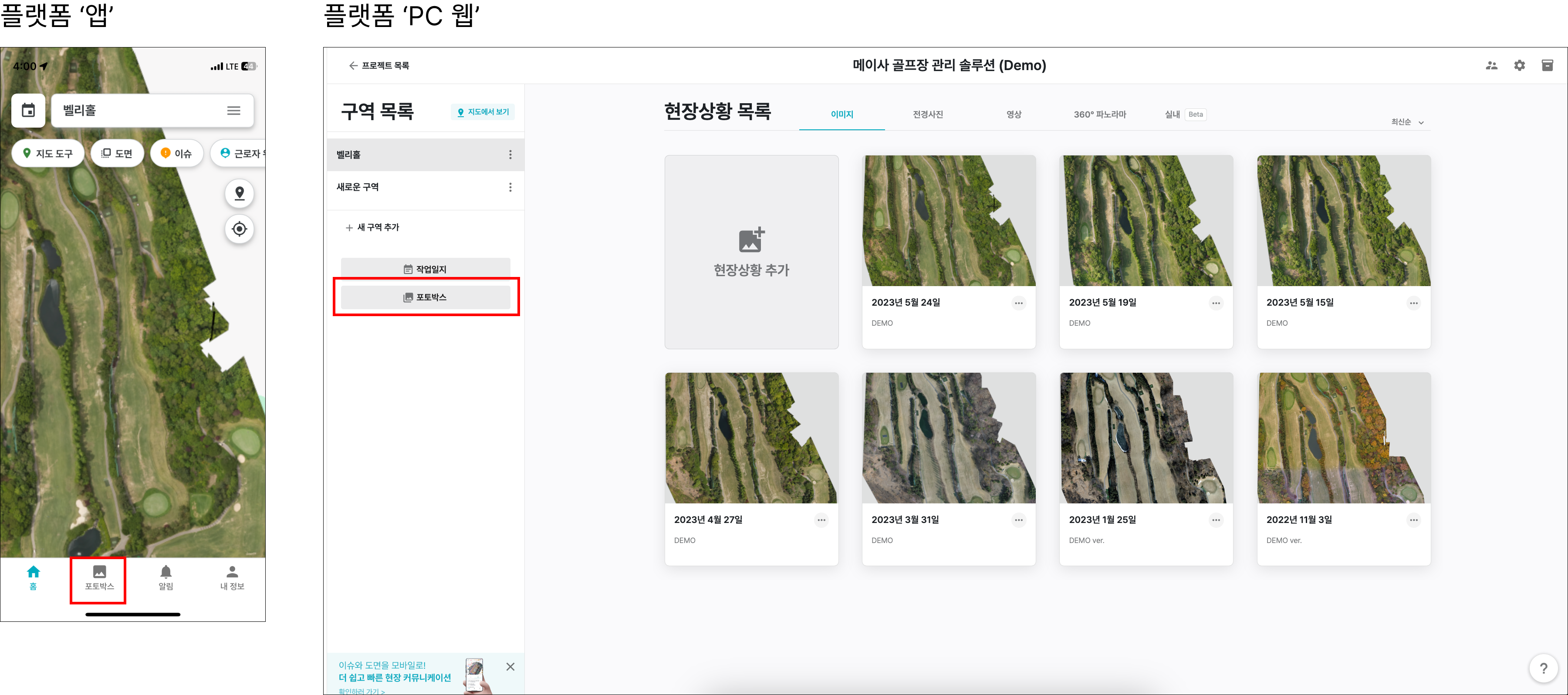Click the 포토박스 button in sidebar
This screenshot has width=1568, height=695.
[425, 297]
